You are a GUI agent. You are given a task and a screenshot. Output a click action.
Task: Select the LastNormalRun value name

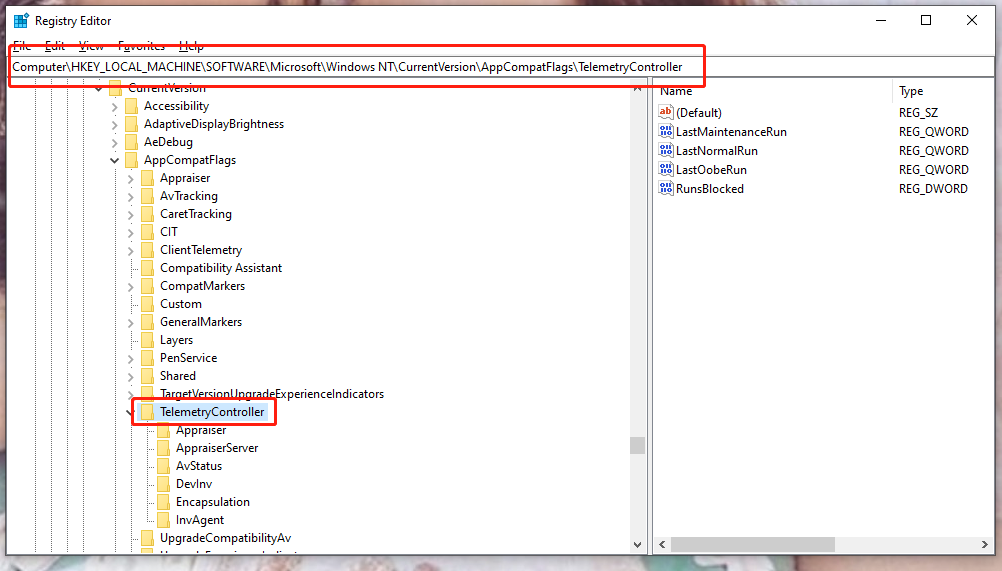717,150
